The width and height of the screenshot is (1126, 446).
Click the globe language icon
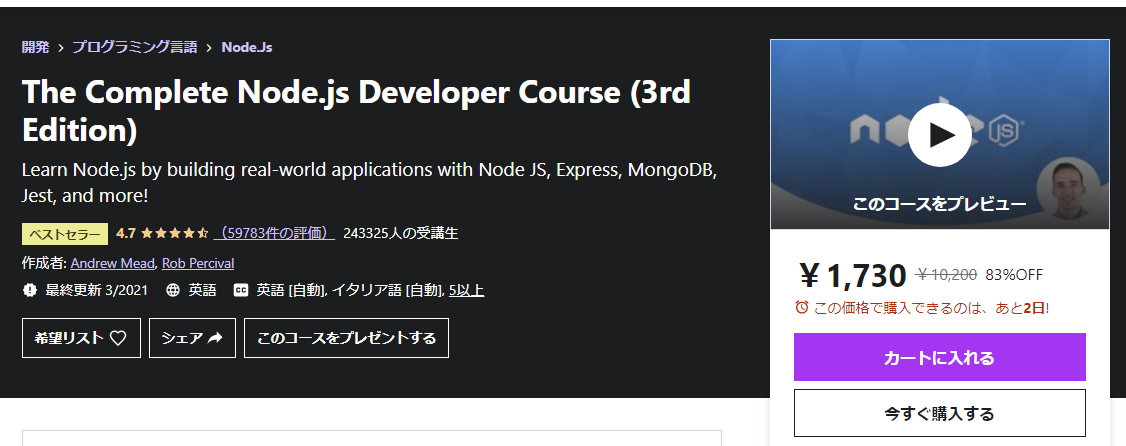point(172,291)
